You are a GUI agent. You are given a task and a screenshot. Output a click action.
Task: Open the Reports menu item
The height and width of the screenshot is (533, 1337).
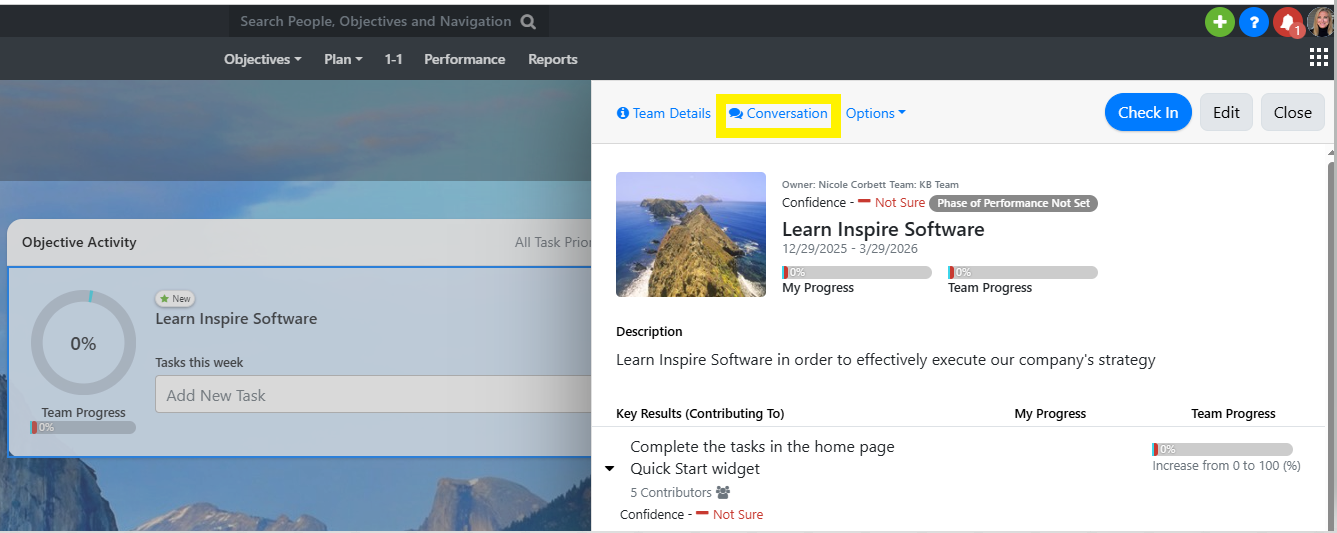[552, 59]
